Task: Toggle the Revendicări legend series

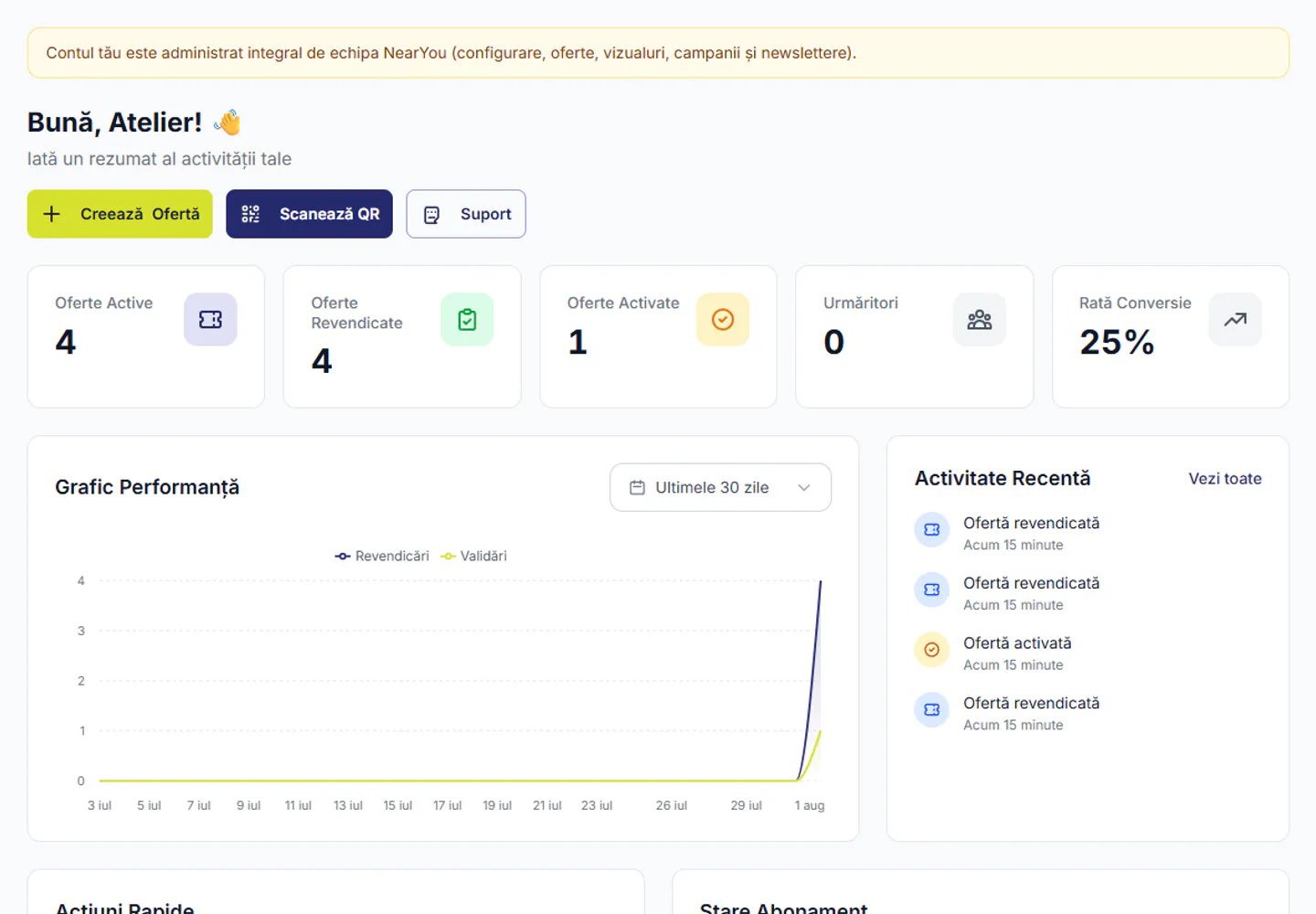Action: (382, 556)
